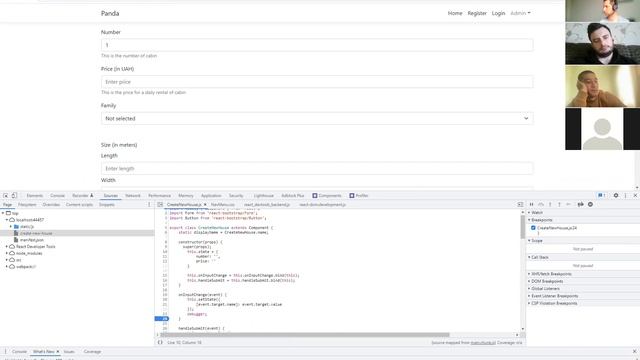Deactivate all breakpoints with the toolbar icon
The height and width of the screenshot is (360, 640).
click(x=580, y=204)
